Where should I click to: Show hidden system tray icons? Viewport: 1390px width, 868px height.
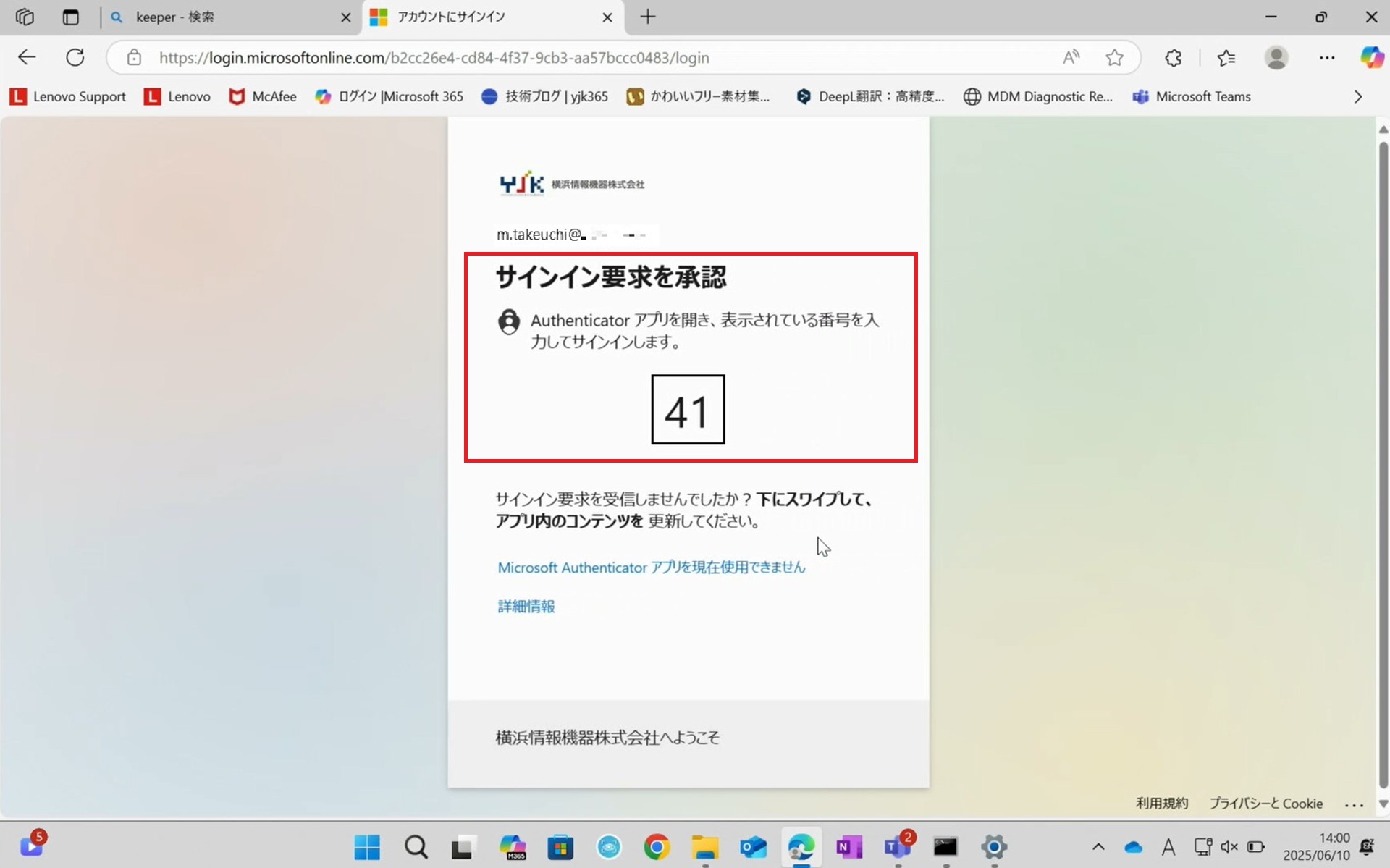coord(1098,846)
